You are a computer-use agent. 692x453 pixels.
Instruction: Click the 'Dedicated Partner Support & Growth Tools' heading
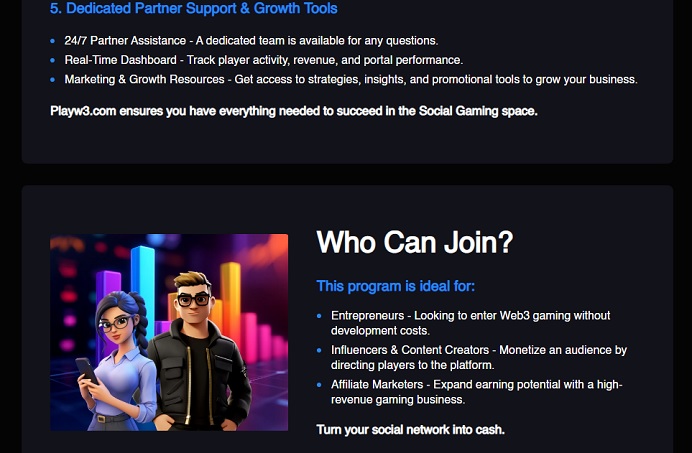(194, 8)
